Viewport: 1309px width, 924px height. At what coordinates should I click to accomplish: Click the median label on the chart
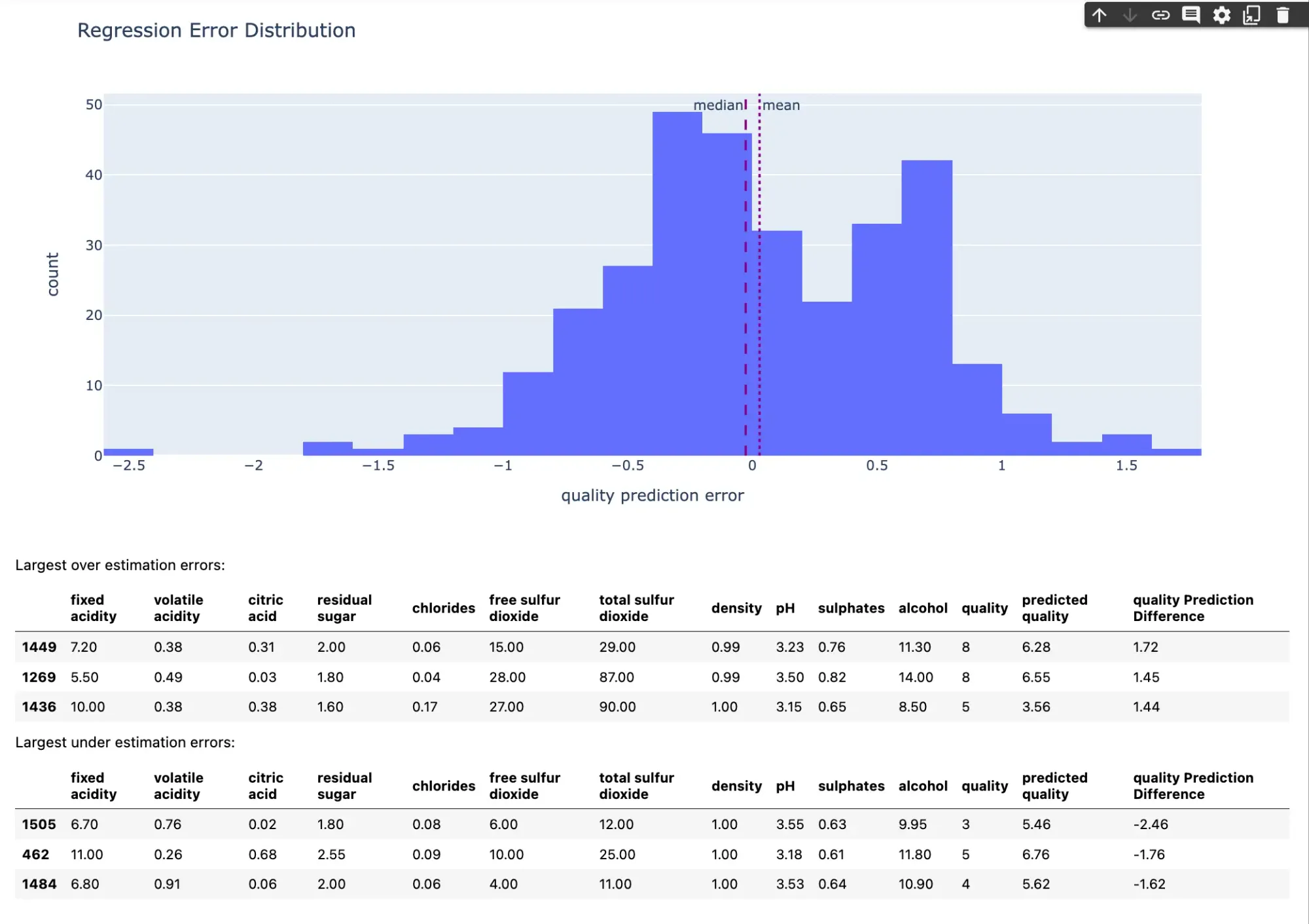click(717, 105)
